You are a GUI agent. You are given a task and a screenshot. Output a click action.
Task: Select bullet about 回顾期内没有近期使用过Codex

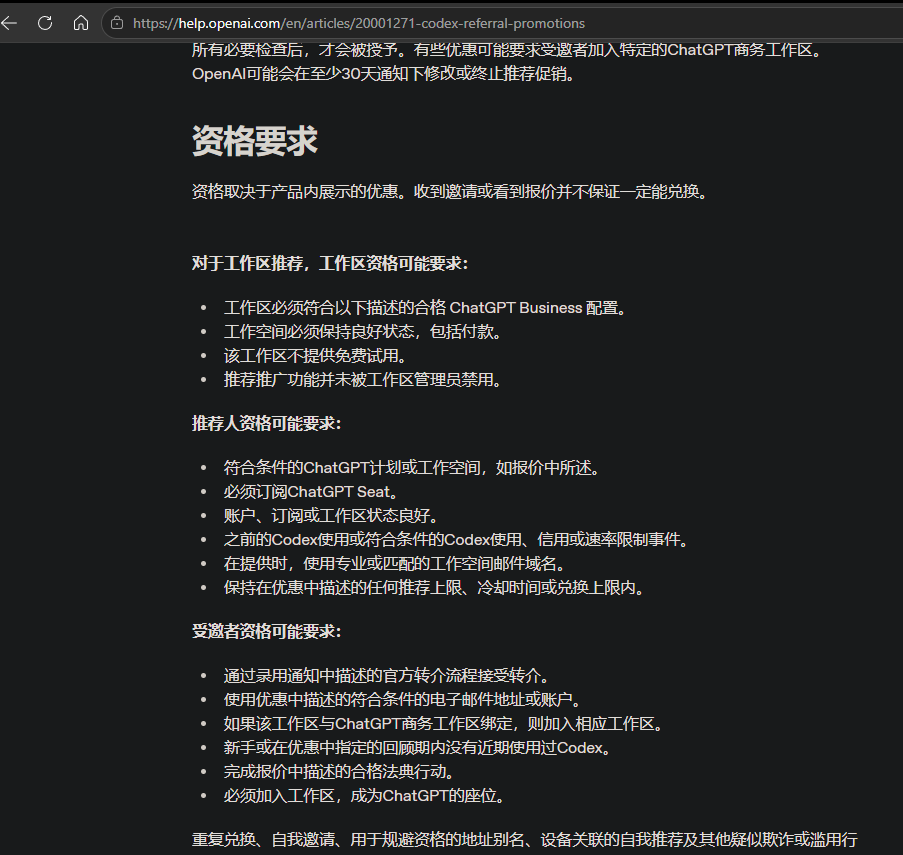point(418,748)
